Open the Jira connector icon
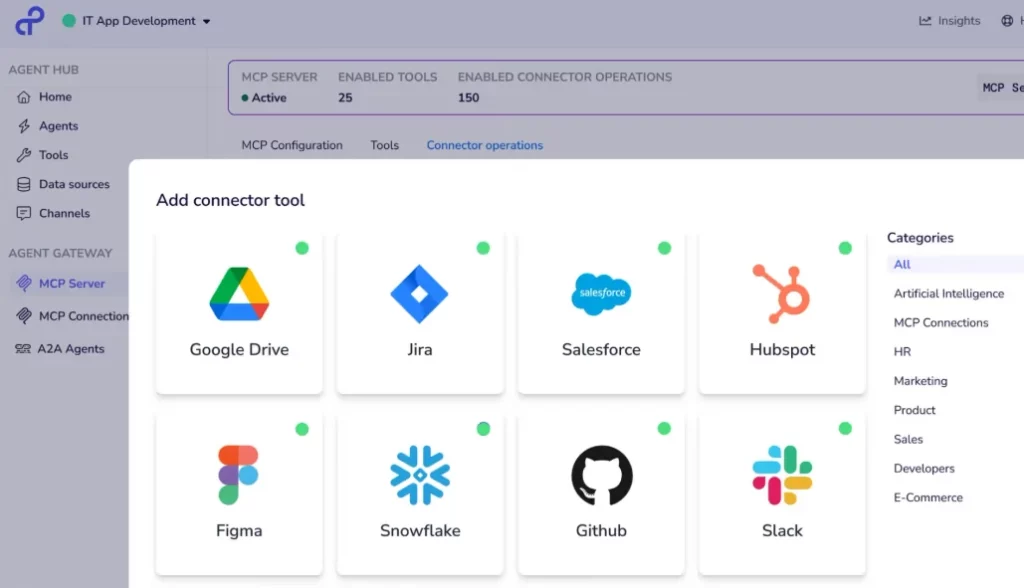Image resolution: width=1024 pixels, height=588 pixels. click(420, 293)
